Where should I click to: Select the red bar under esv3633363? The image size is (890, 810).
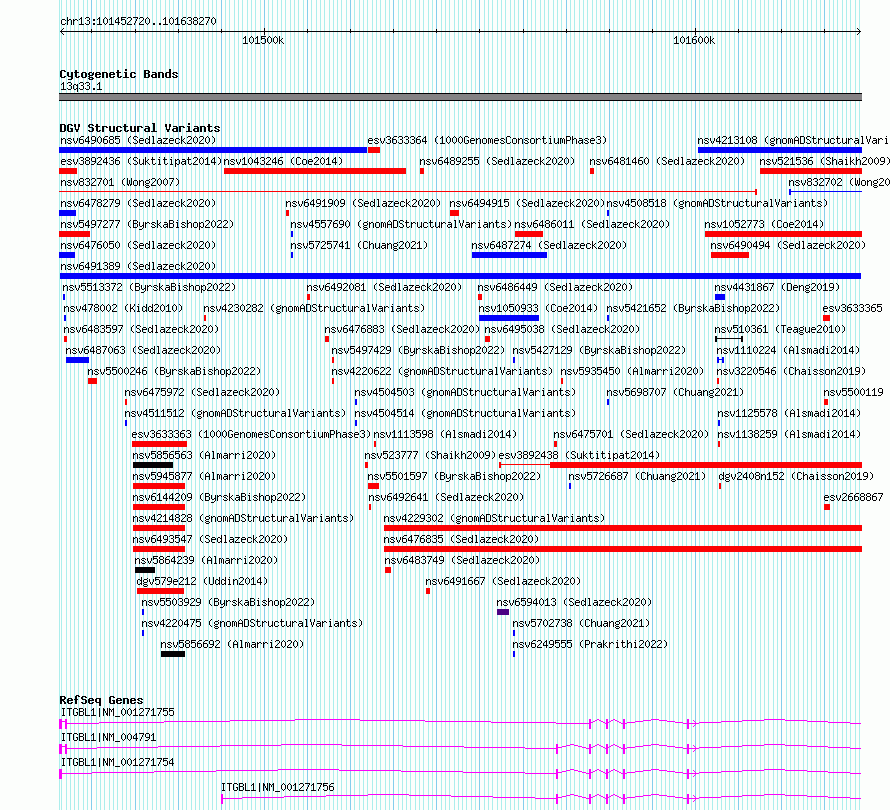159,444
